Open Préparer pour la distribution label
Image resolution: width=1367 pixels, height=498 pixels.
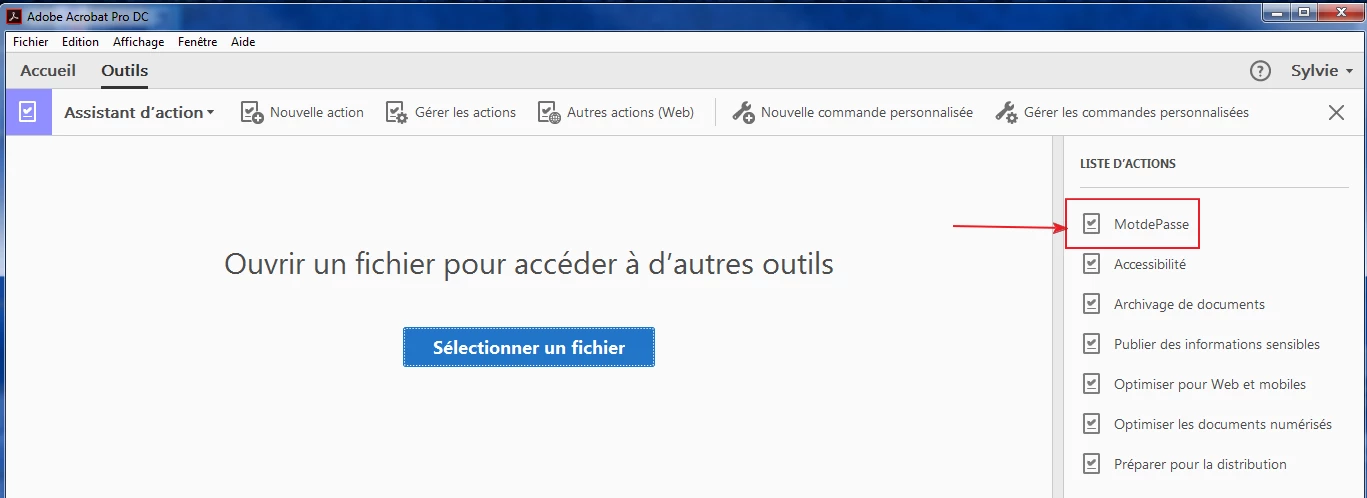point(1200,464)
